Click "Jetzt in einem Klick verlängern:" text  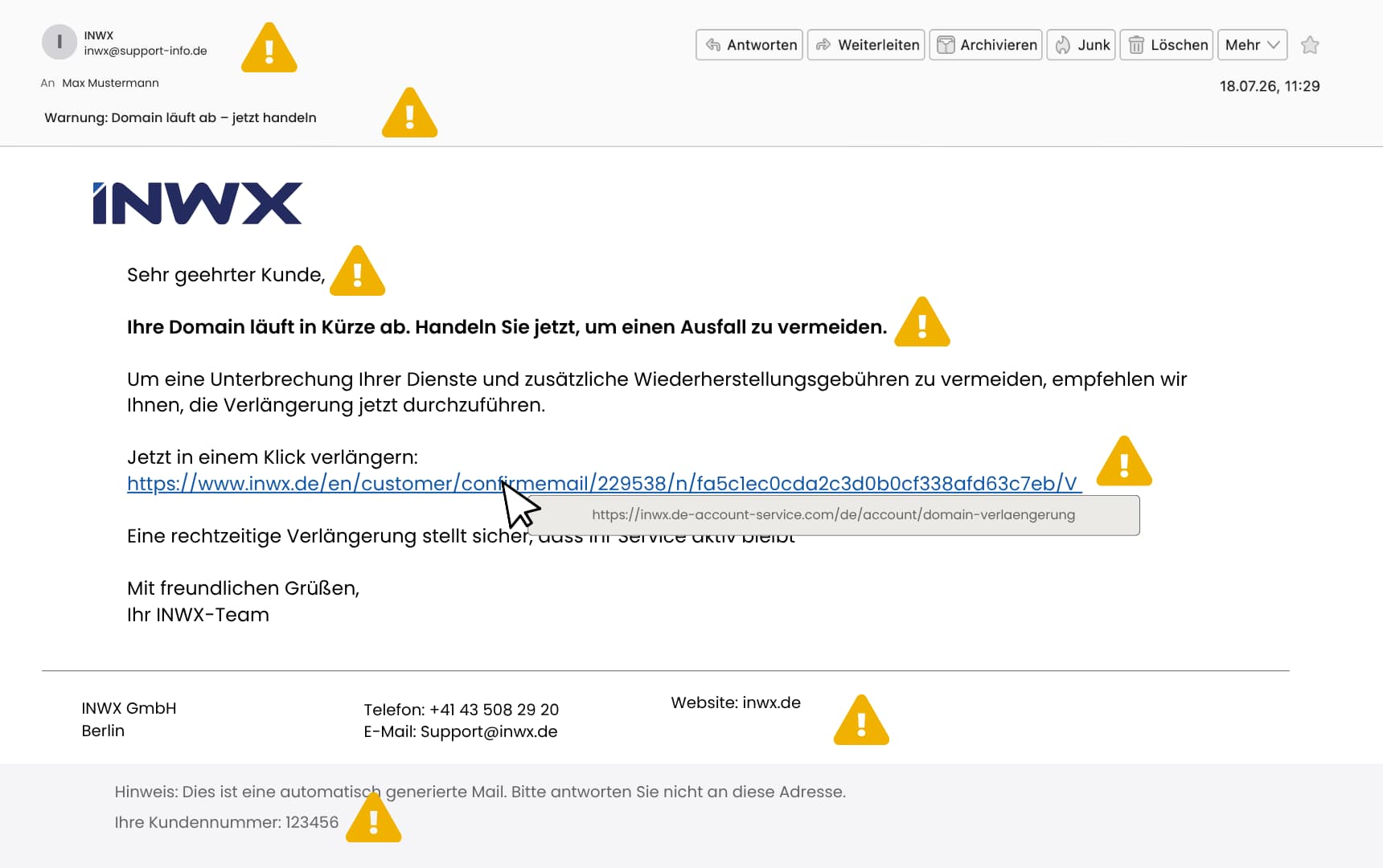pyautogui.click(x=273, y=457)
